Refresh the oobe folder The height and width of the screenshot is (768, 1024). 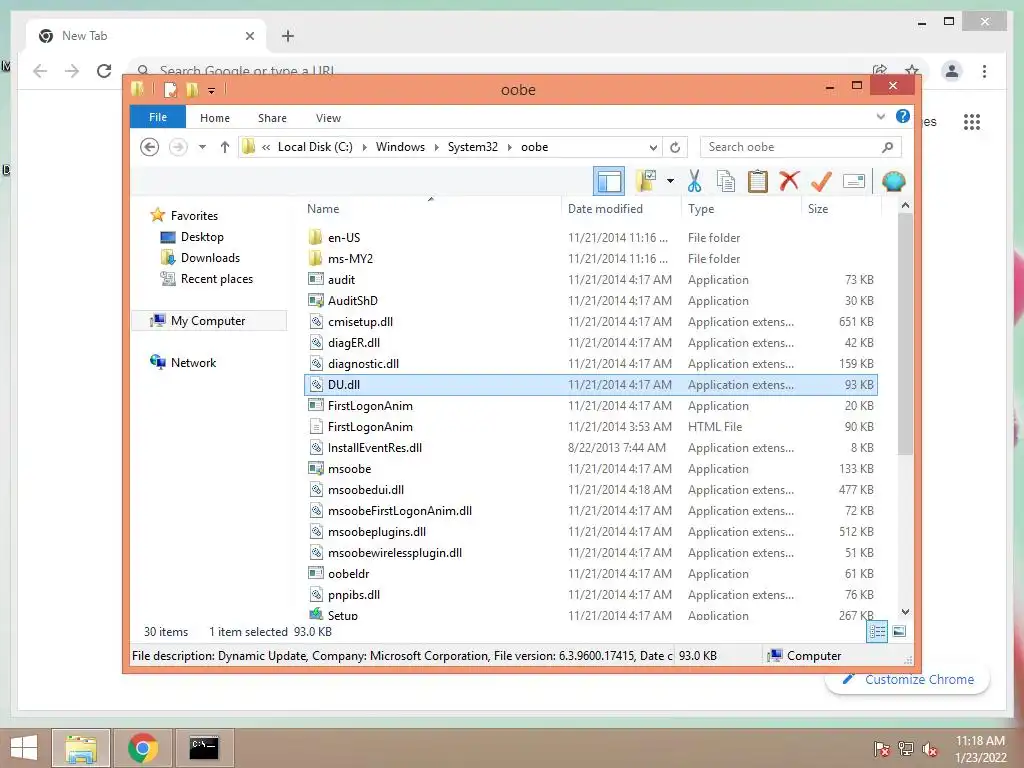pyautogui.click(x=675, y=148)
